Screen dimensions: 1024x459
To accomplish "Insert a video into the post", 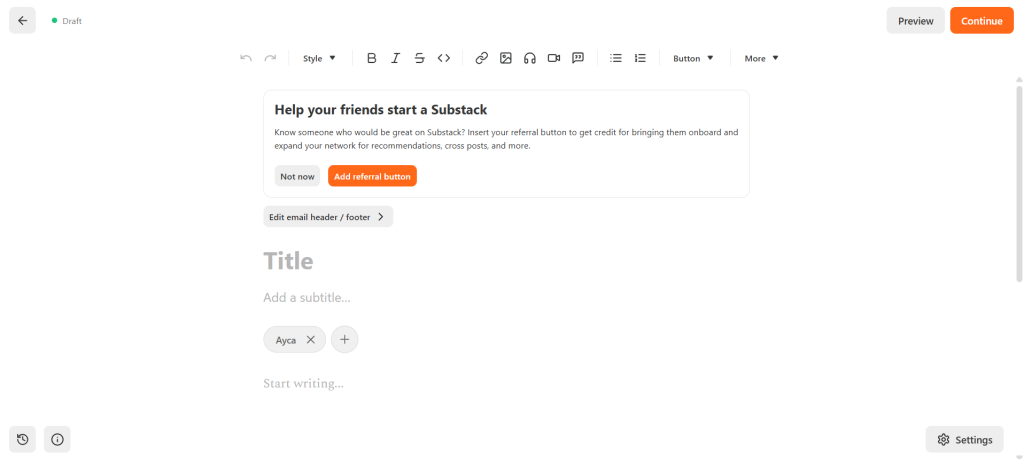I will pos(554,58).
